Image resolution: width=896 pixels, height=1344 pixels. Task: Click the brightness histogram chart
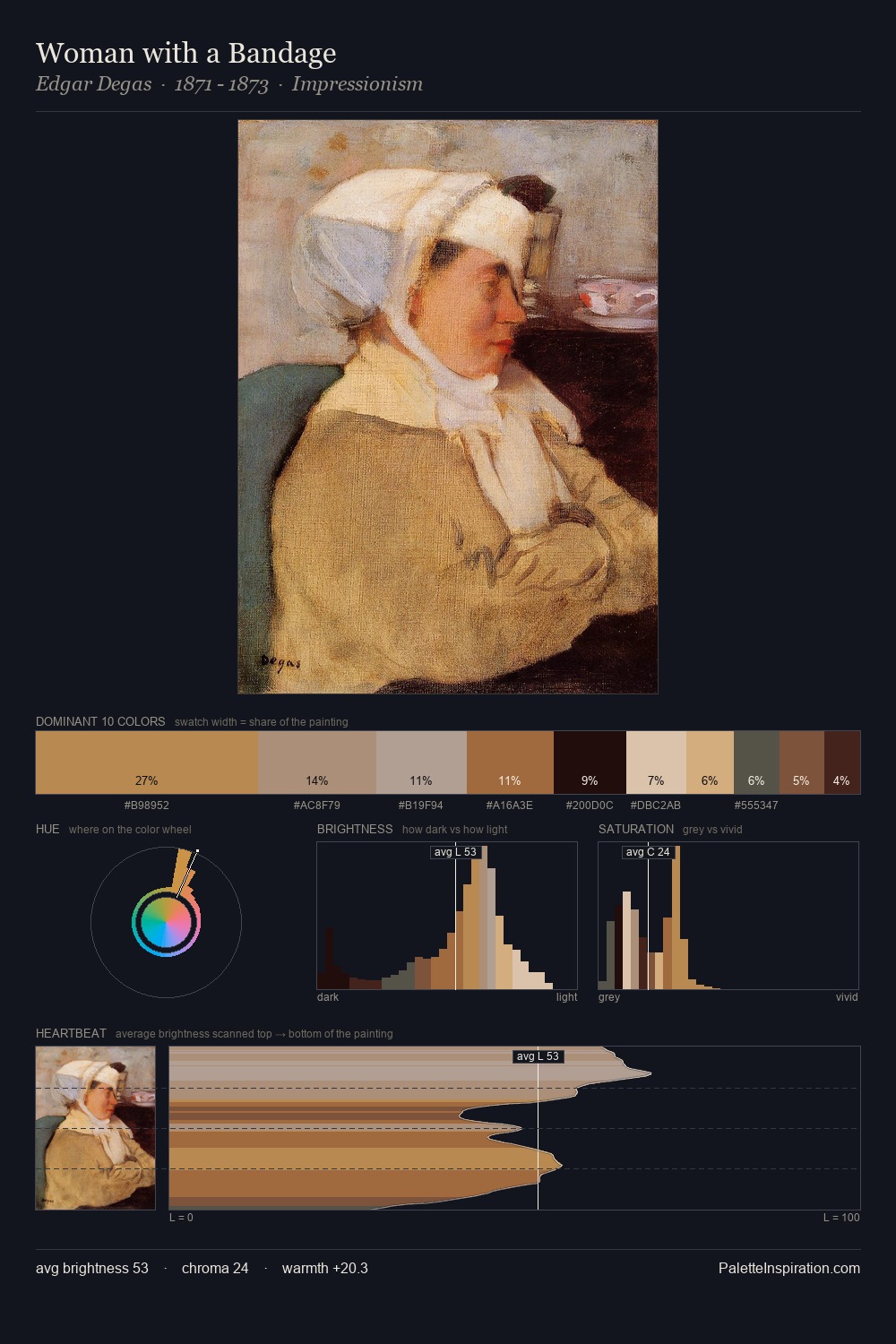pyautogui.click(x=447, y=916)
